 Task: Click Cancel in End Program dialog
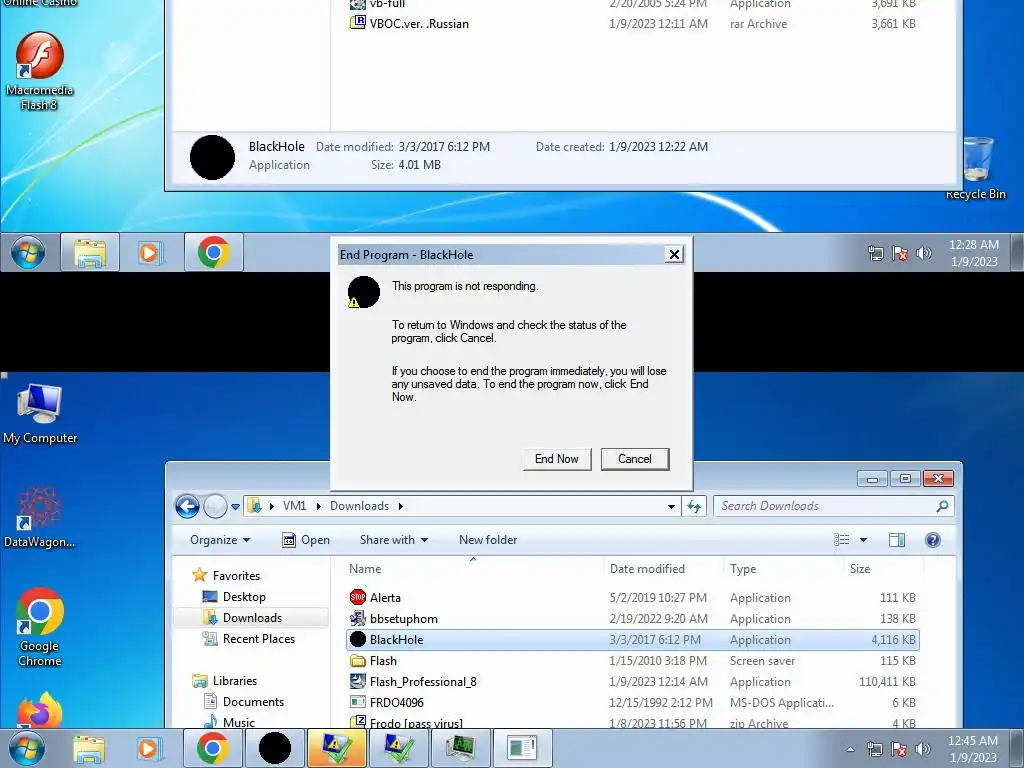click(x=635, y=459)
